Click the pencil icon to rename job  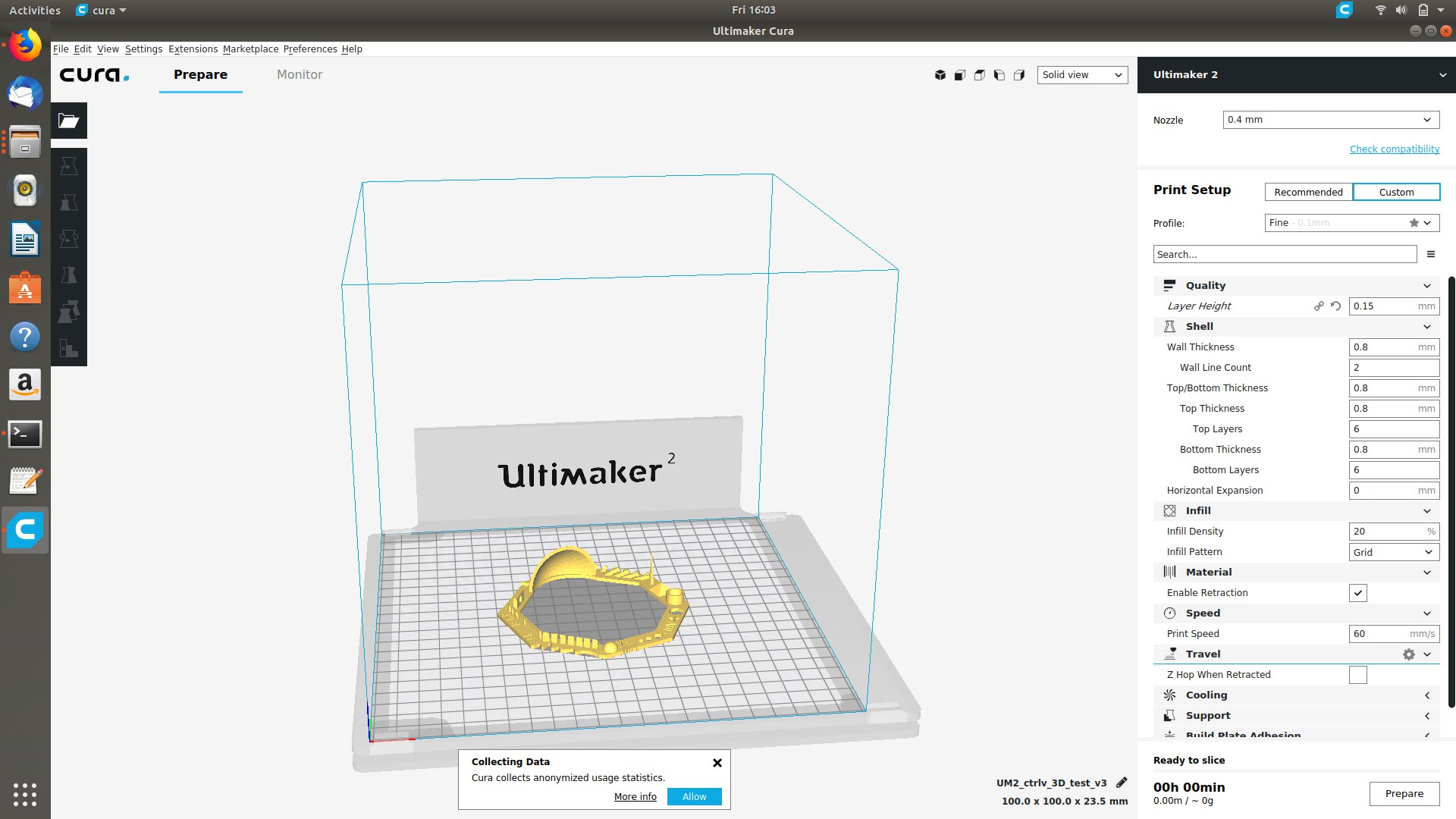click(x=1122, y=783)
